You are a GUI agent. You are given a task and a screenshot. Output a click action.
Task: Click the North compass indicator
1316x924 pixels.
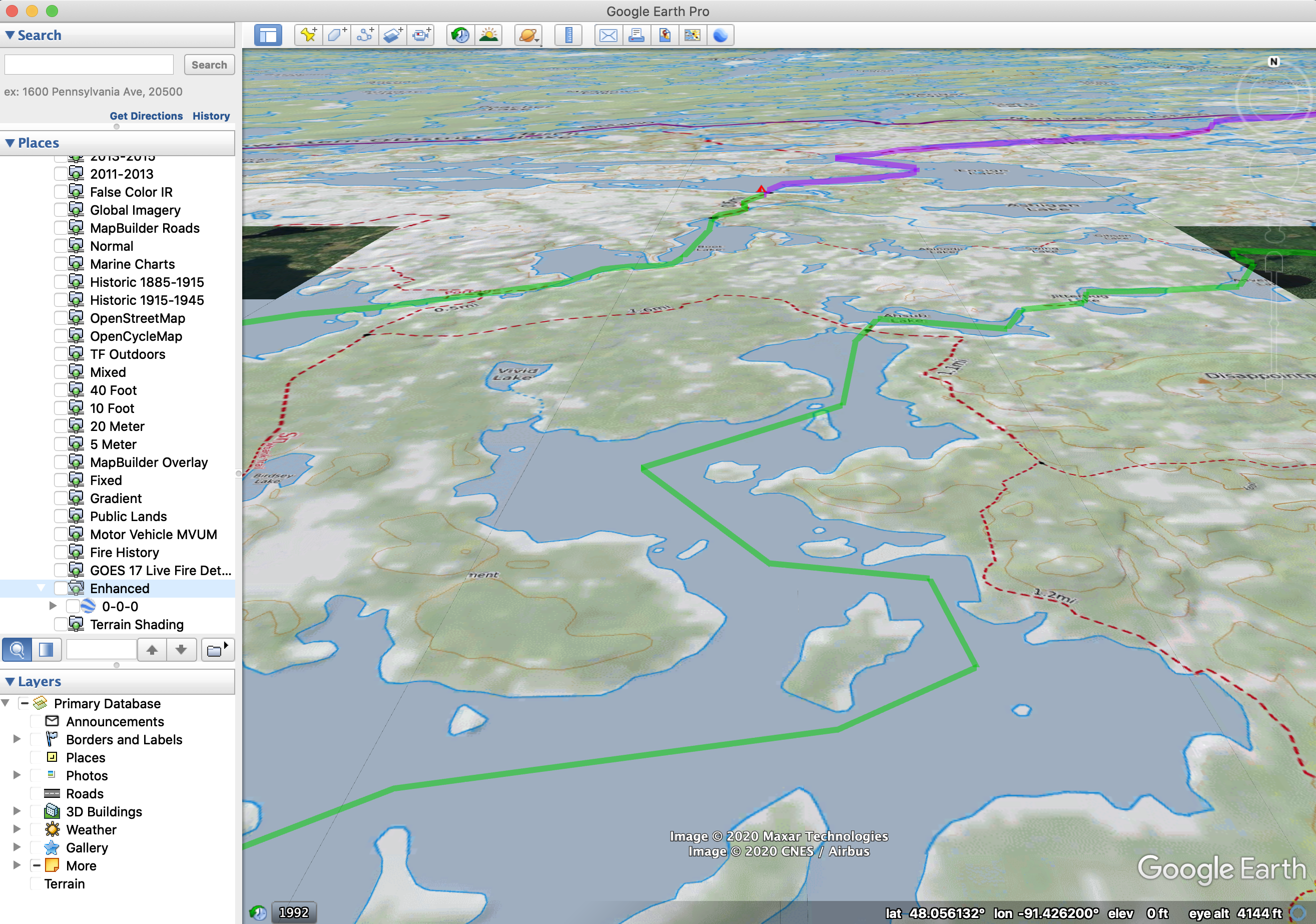click(x=1273, y=62)
